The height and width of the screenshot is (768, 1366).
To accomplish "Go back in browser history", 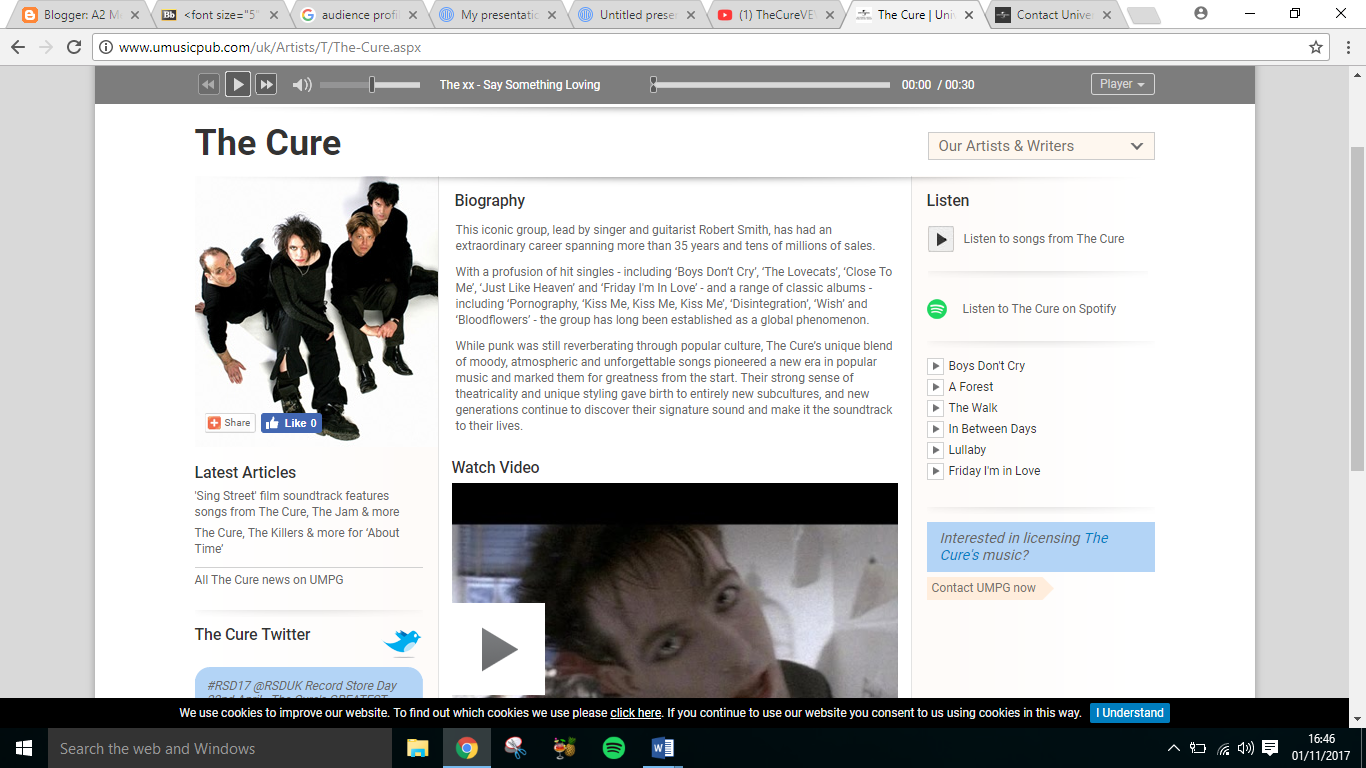I will point(18,47).
